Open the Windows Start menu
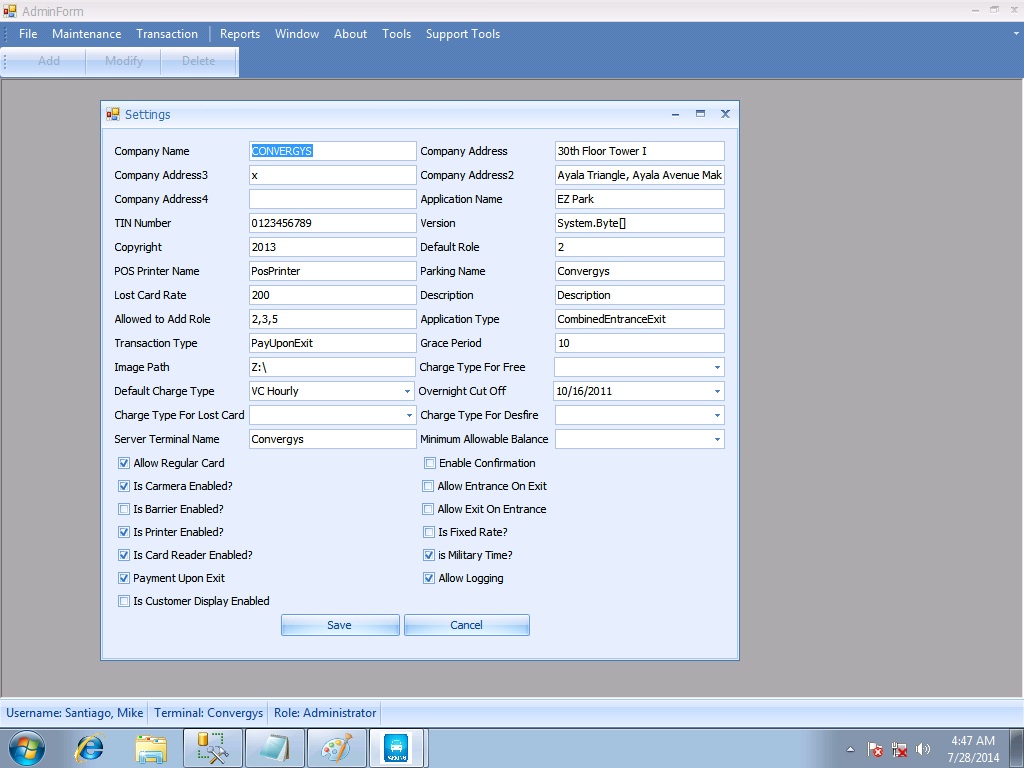1024x768 pixels. pos(26,747)
